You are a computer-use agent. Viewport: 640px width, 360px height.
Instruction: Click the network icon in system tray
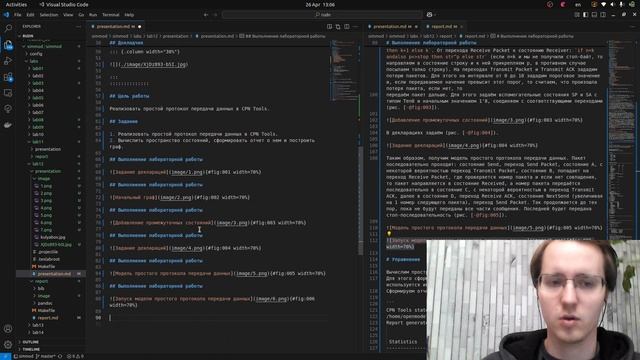click(x=603, y=4)
